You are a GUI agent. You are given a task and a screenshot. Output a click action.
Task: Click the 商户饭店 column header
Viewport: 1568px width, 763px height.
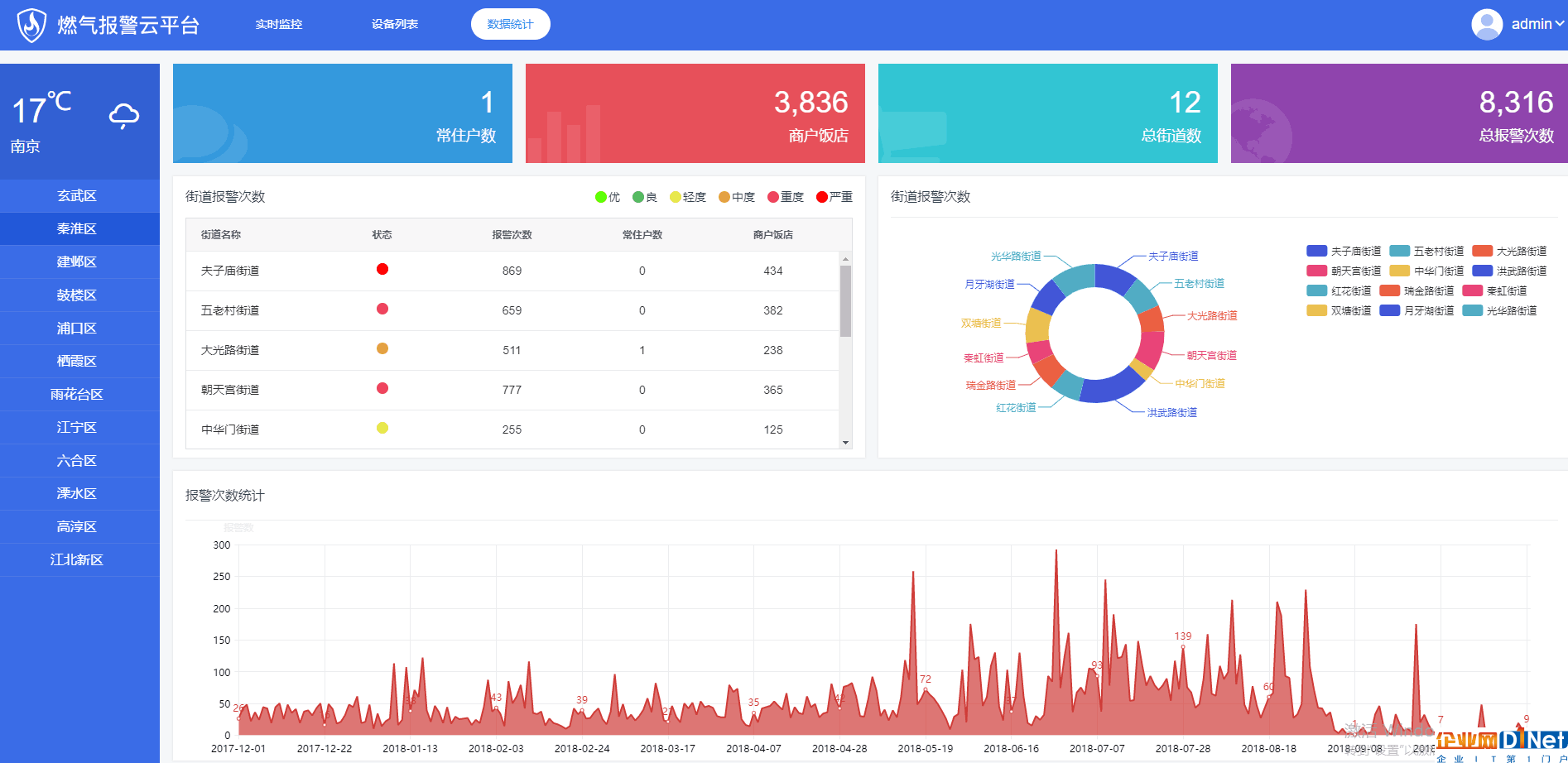pos(773,235)
